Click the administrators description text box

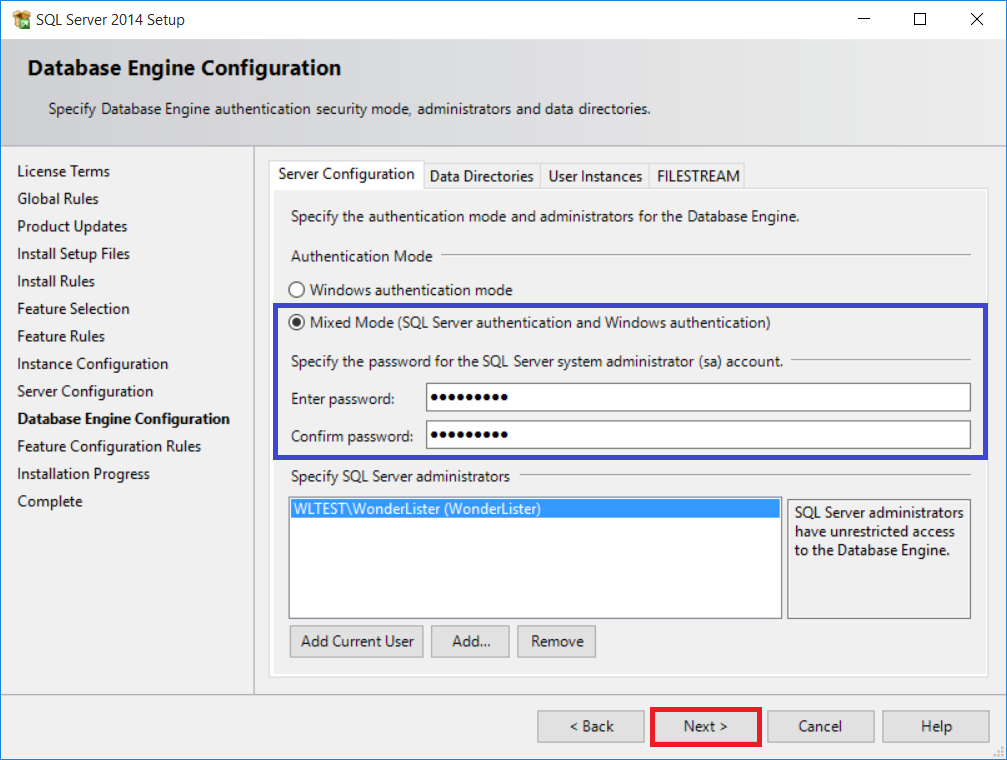click(879, 558)
